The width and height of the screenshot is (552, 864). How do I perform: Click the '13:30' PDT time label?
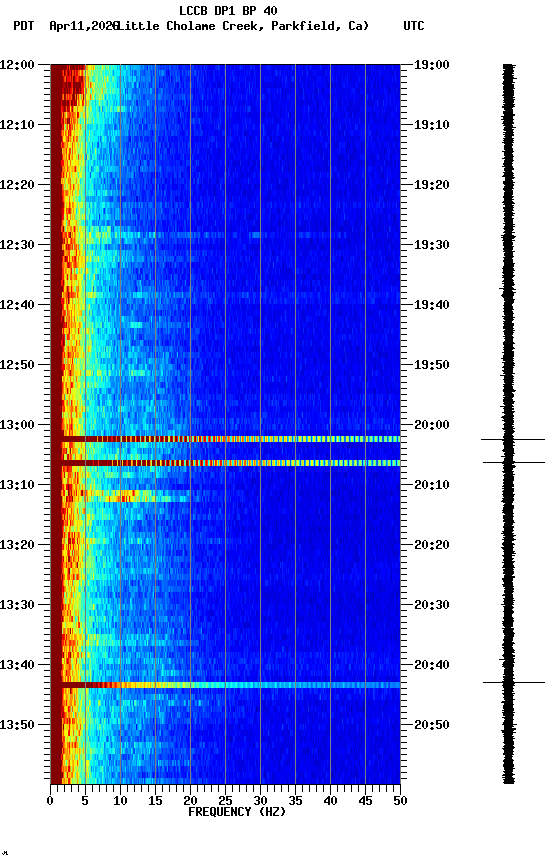[17, 606]
